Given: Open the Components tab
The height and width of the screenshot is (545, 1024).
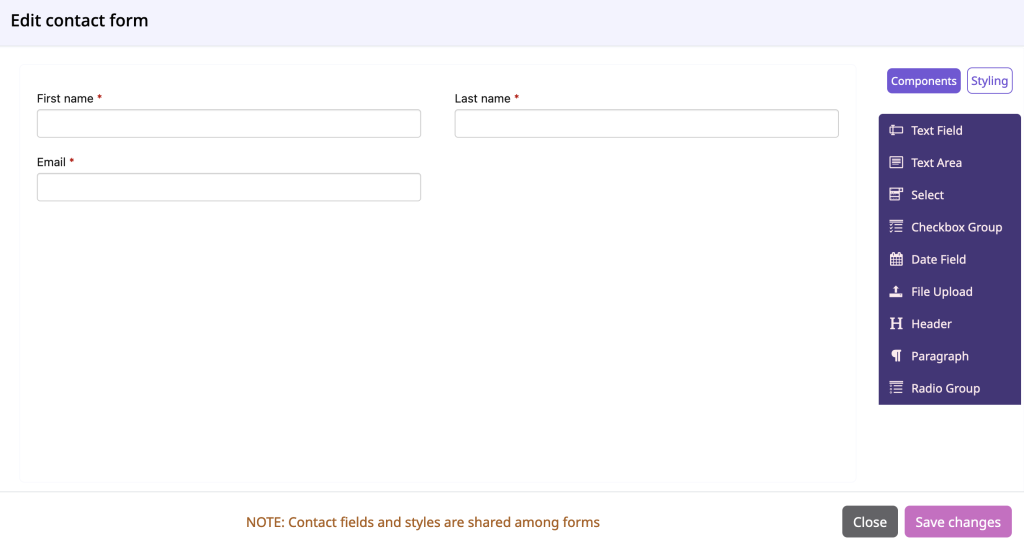Looking at the screenshot, I should coord(923,81).
